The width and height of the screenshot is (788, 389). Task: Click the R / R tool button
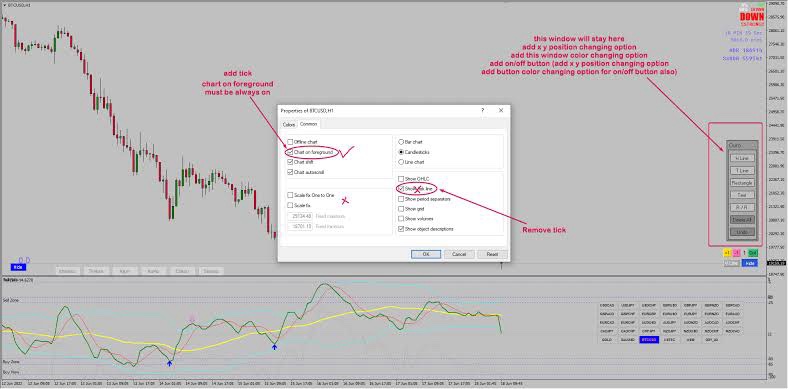[x=742, y=207]
